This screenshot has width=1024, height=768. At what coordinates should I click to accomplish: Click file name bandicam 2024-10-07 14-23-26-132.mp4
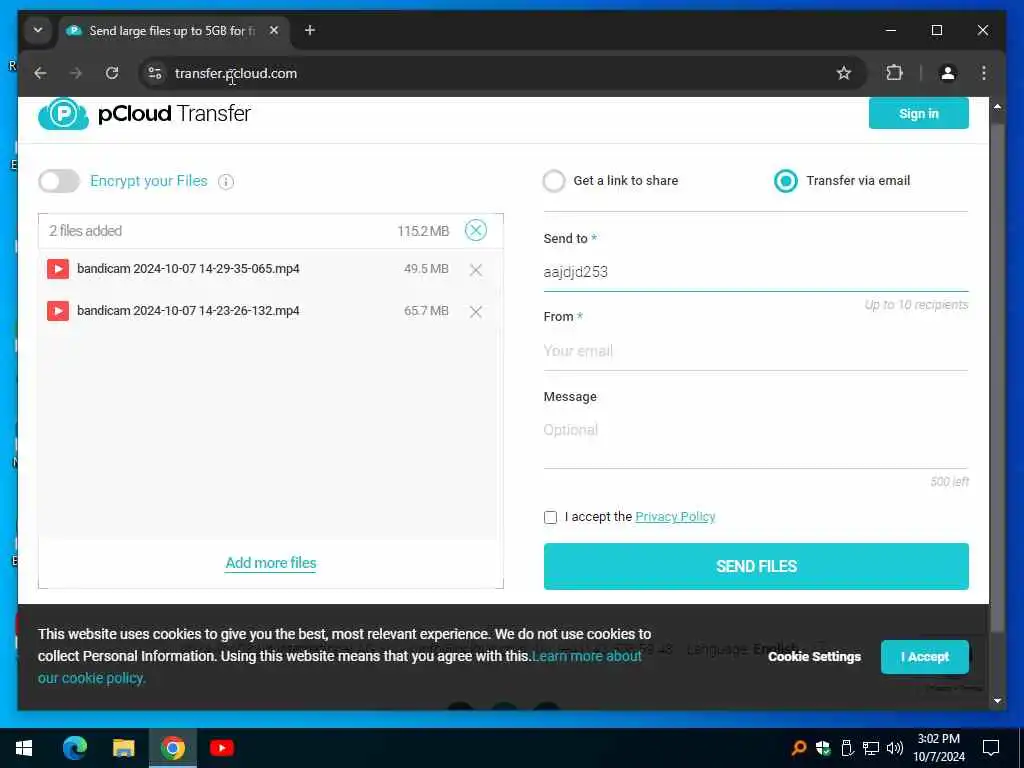[x=188, y=310]
